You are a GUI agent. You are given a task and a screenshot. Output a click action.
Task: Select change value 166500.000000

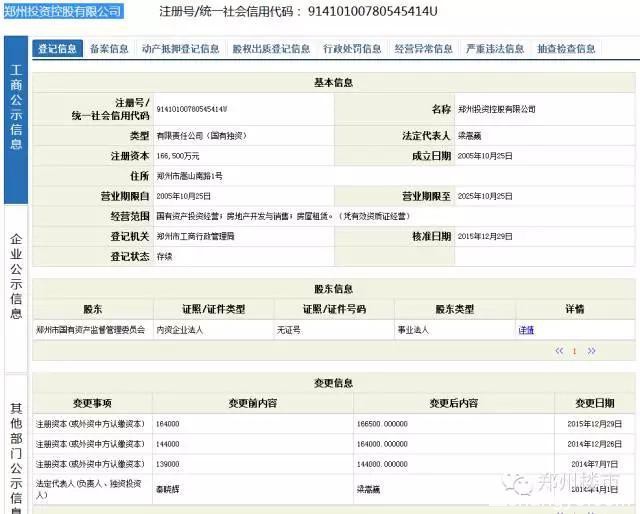pyautogui.click(x=382, y=424)
